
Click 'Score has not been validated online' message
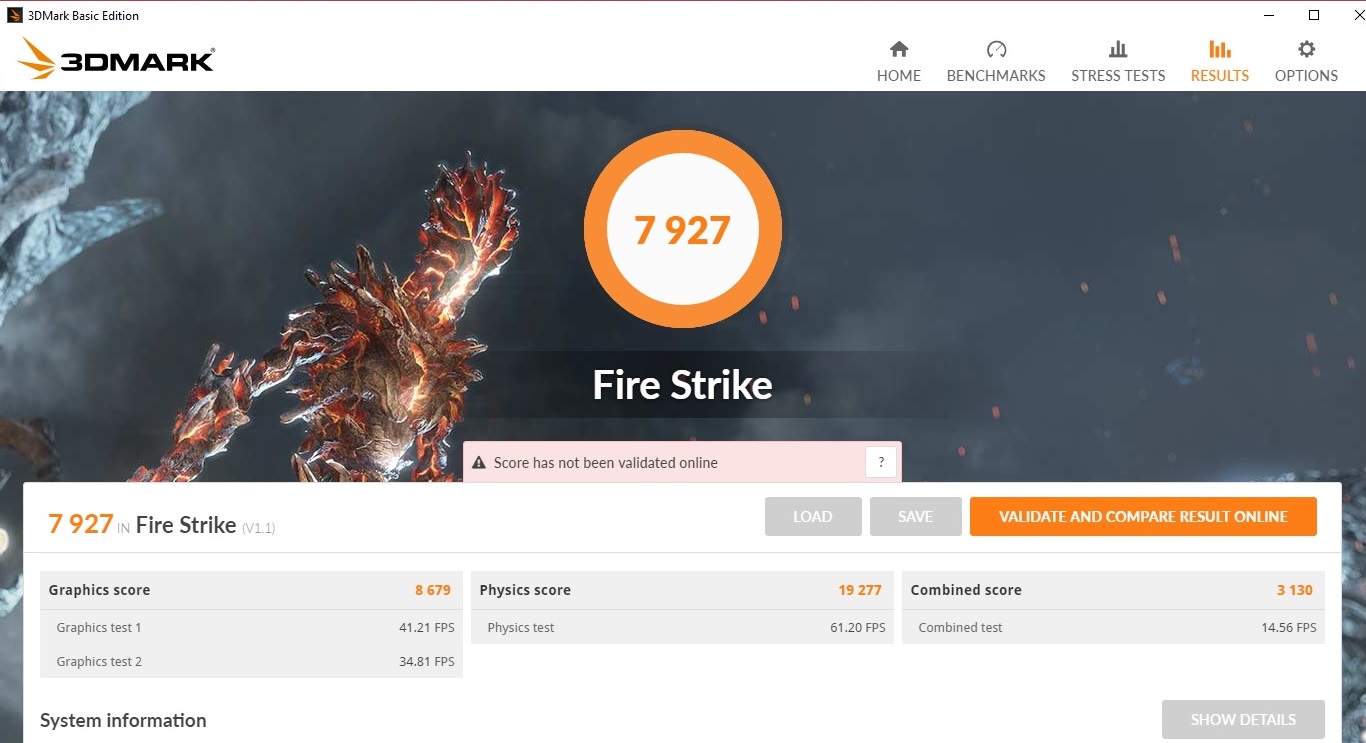pos(606,463)
